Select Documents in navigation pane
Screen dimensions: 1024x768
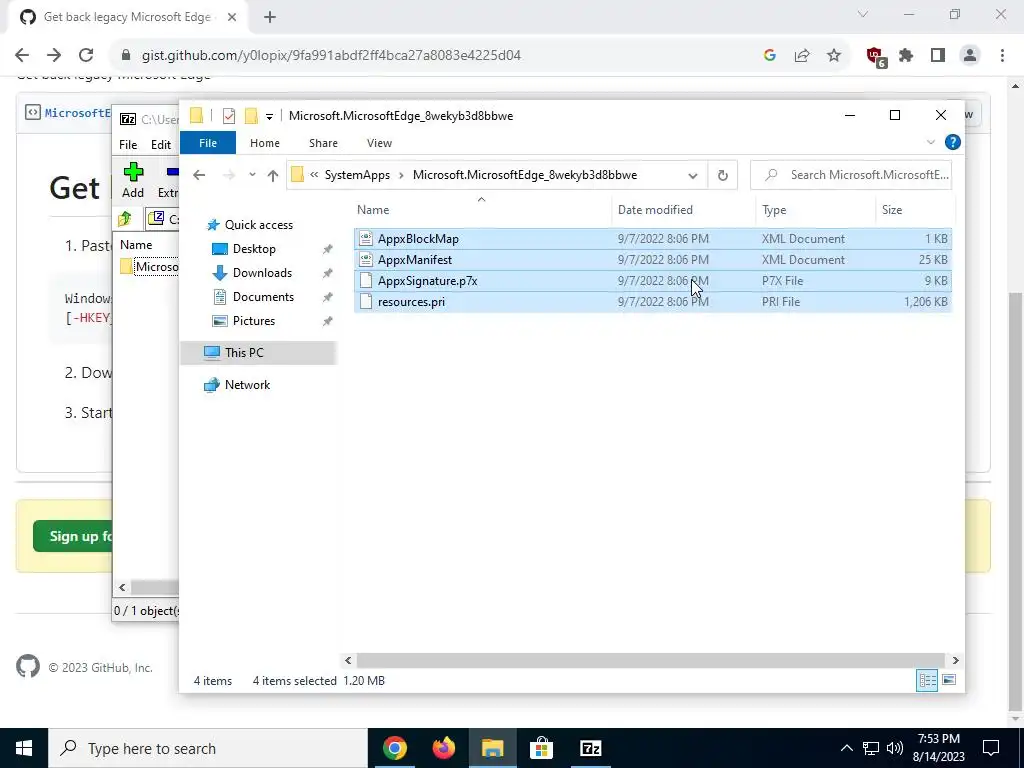[263, 297]
